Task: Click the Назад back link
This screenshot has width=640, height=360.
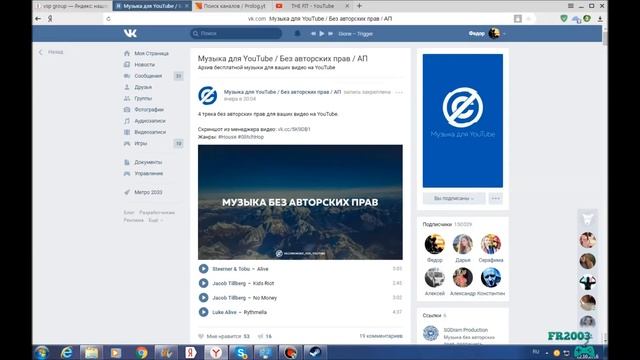Action: pos(51,52)
